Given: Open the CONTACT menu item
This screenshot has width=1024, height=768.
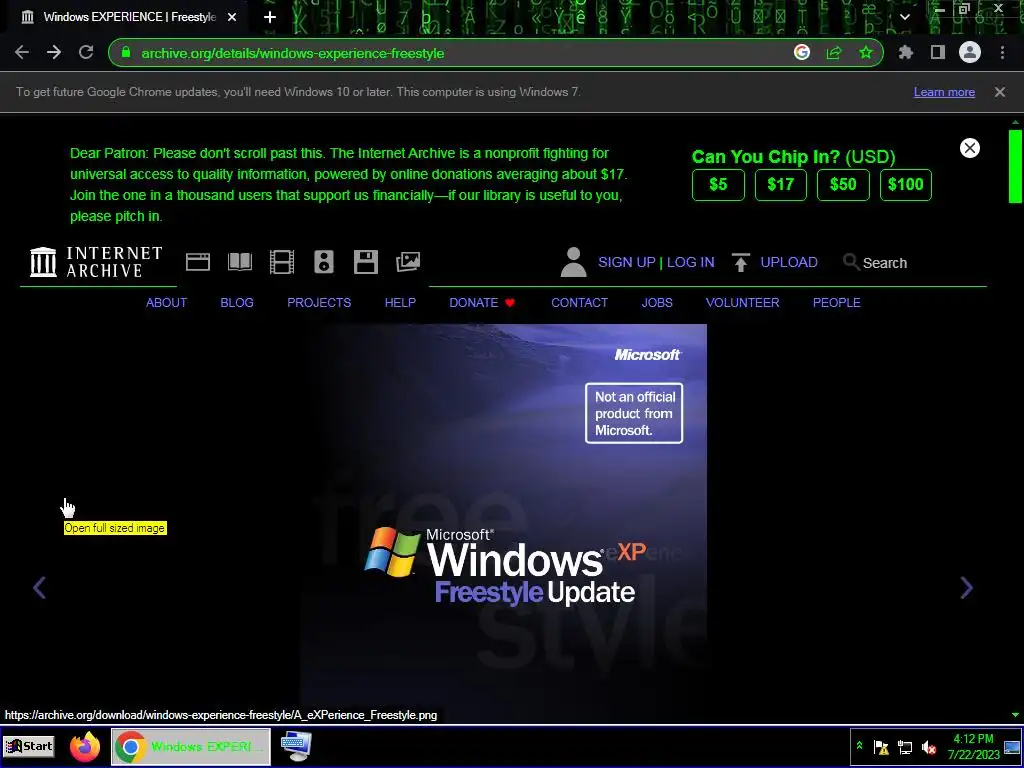Looking at the screenshot, I should [579, 303].
